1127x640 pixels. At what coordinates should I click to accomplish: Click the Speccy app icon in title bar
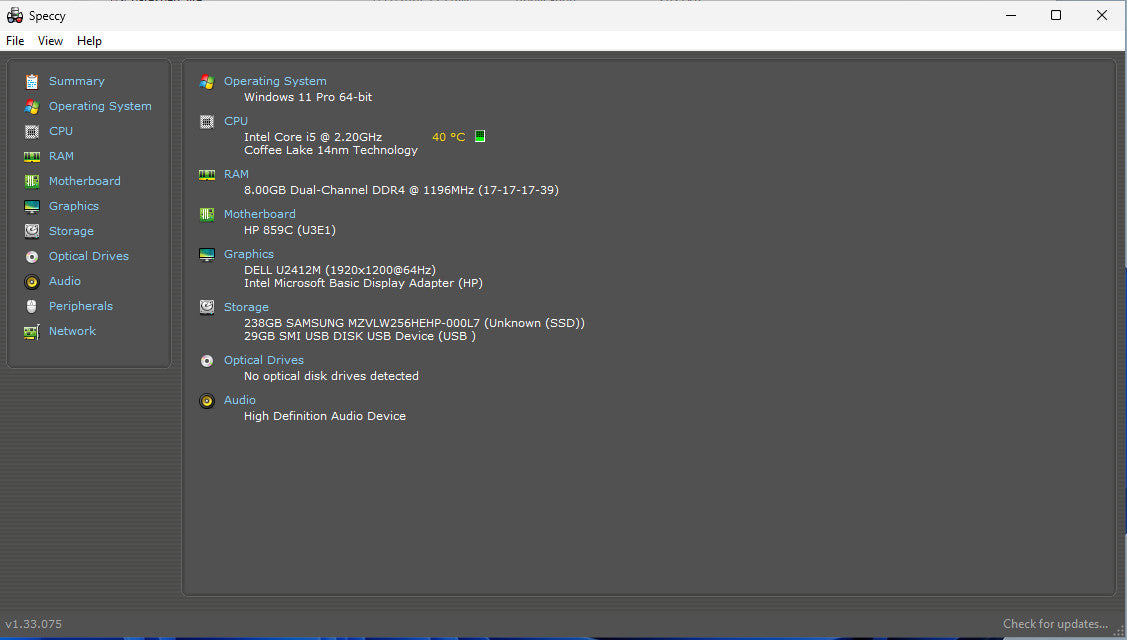point(14,15)
